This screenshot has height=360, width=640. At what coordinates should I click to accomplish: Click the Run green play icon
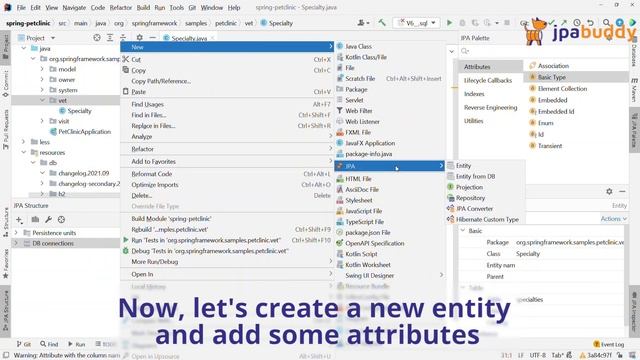[x=449, y=23]
